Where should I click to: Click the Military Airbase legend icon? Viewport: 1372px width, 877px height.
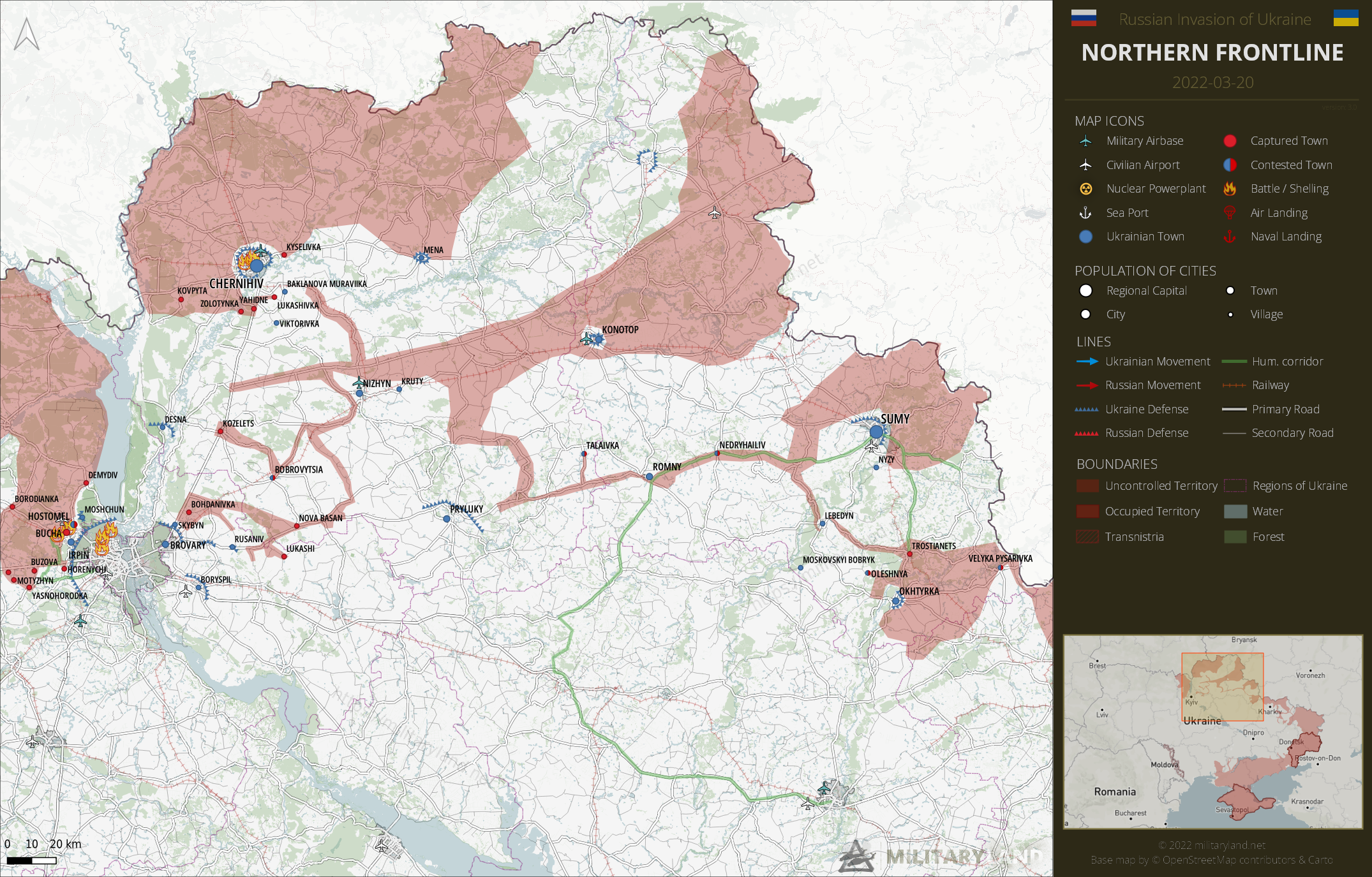[1085, 141]
